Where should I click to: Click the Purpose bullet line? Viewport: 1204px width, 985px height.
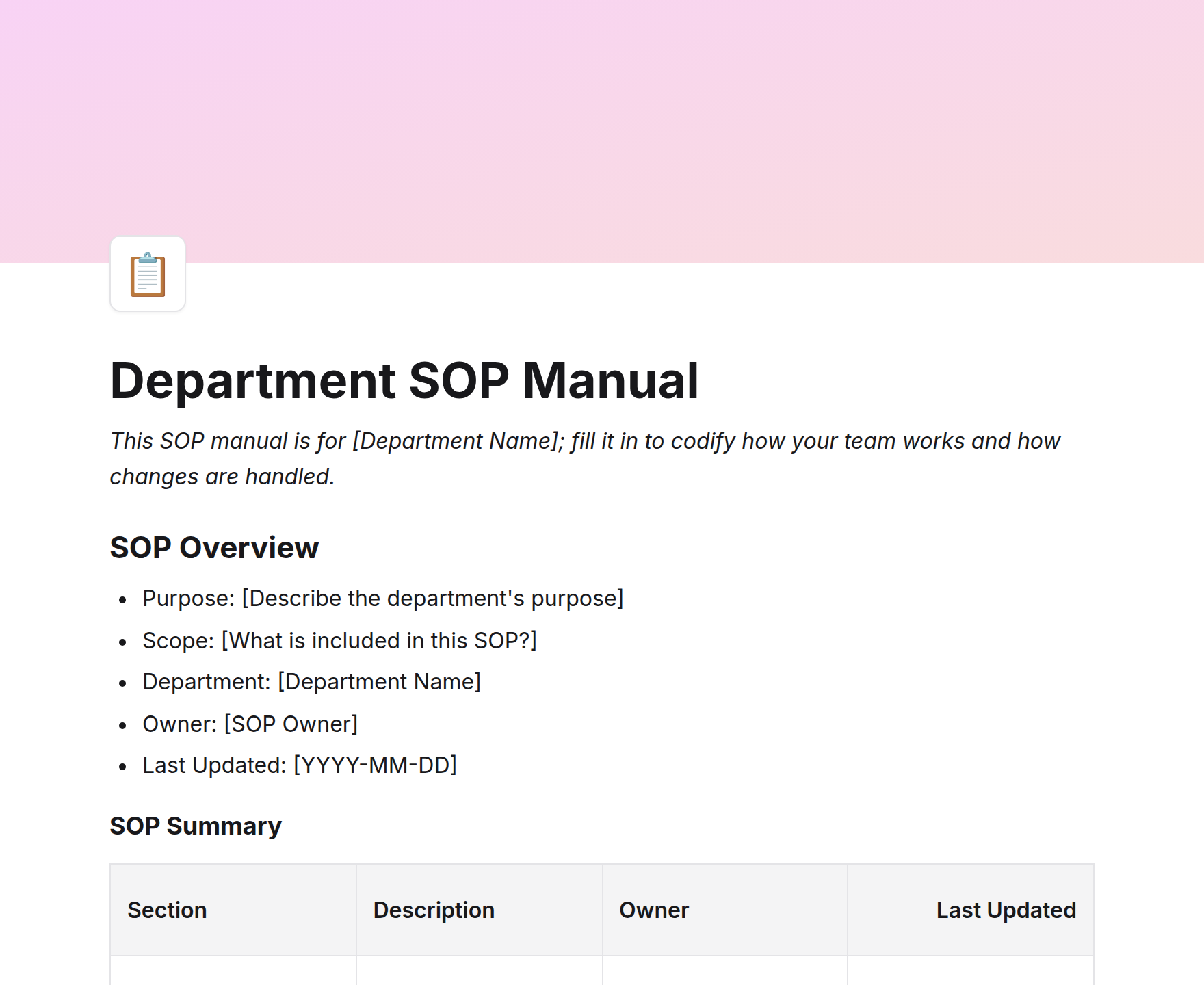click(383, 599)
